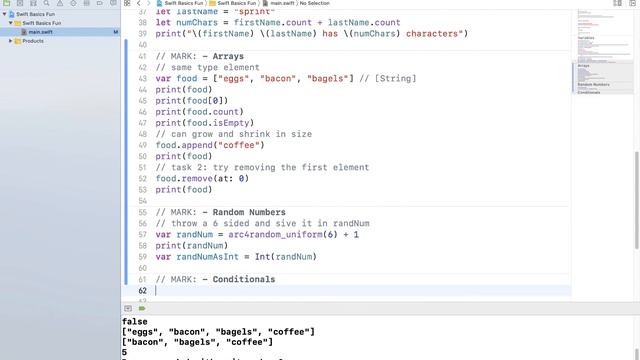640x360 pixels.
Task: Open the related items grid menu
Action: 127,3
